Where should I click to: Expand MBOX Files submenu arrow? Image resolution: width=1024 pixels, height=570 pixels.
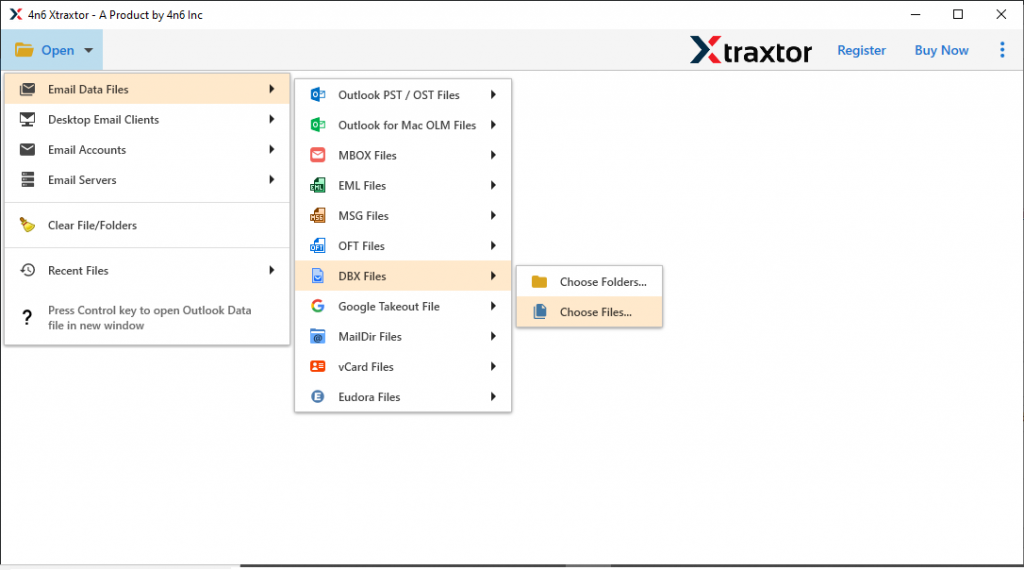(x=493, y=155)
